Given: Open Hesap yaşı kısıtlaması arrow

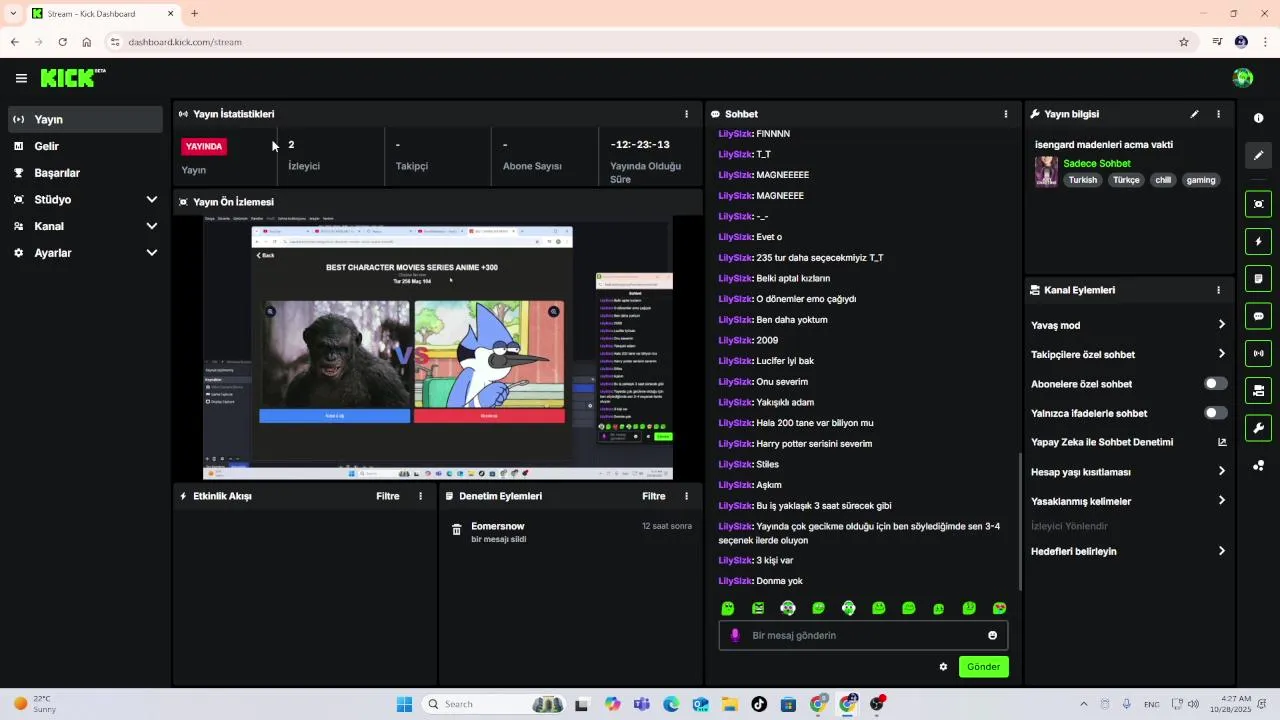Looking at the screenshot, I should [1222, 472].
